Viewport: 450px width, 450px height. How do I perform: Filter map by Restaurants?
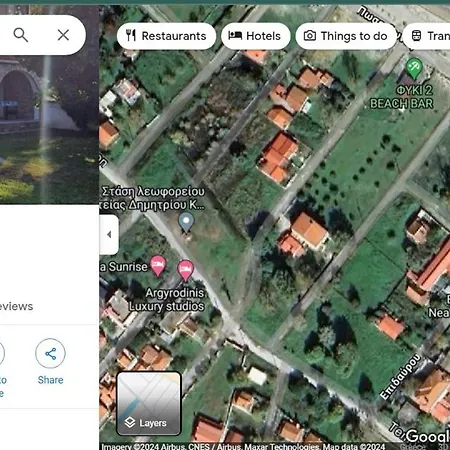click(x=166, y=36)
